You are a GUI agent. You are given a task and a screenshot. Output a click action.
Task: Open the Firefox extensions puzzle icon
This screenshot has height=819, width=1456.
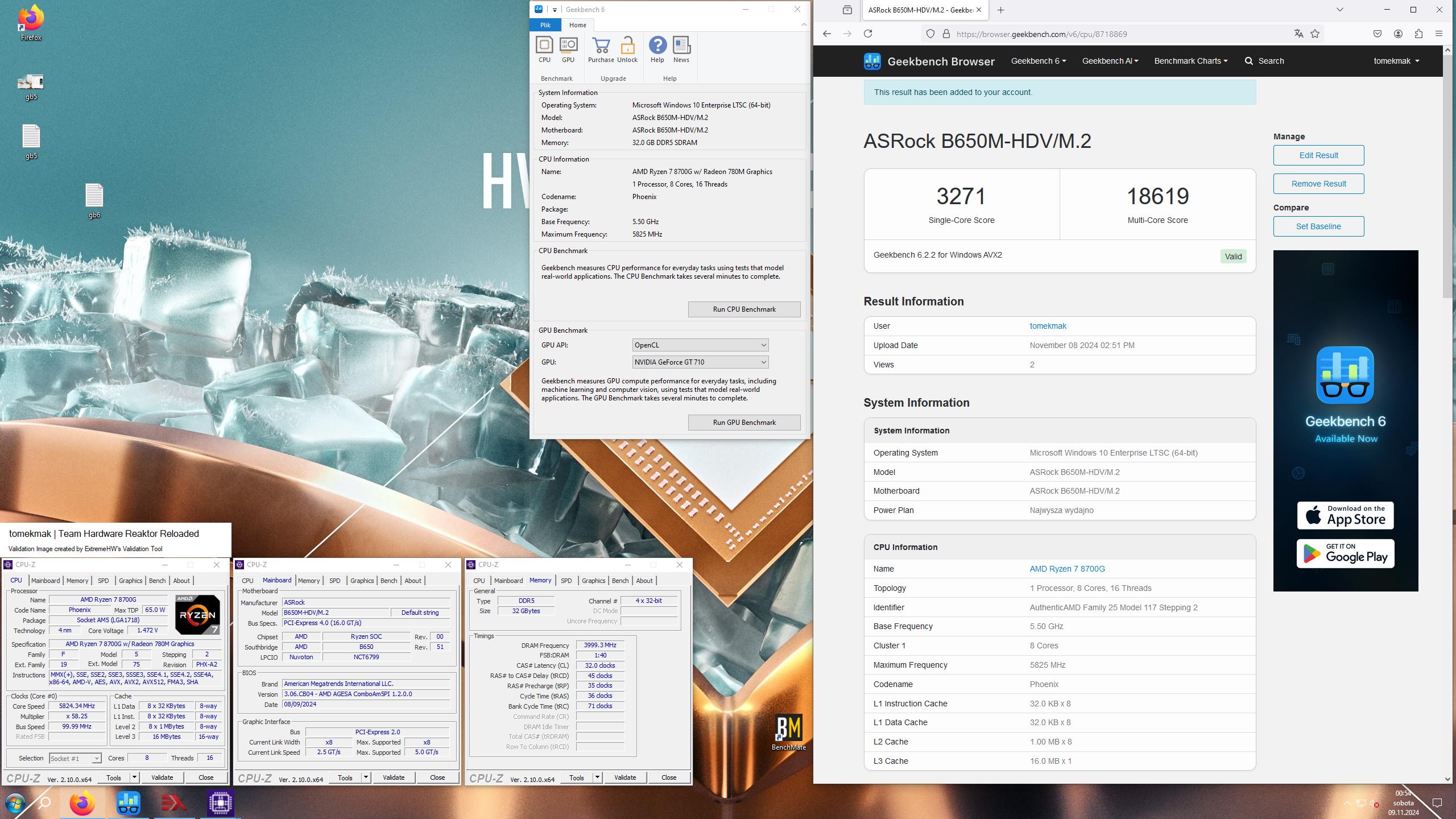coord(1418,34)
